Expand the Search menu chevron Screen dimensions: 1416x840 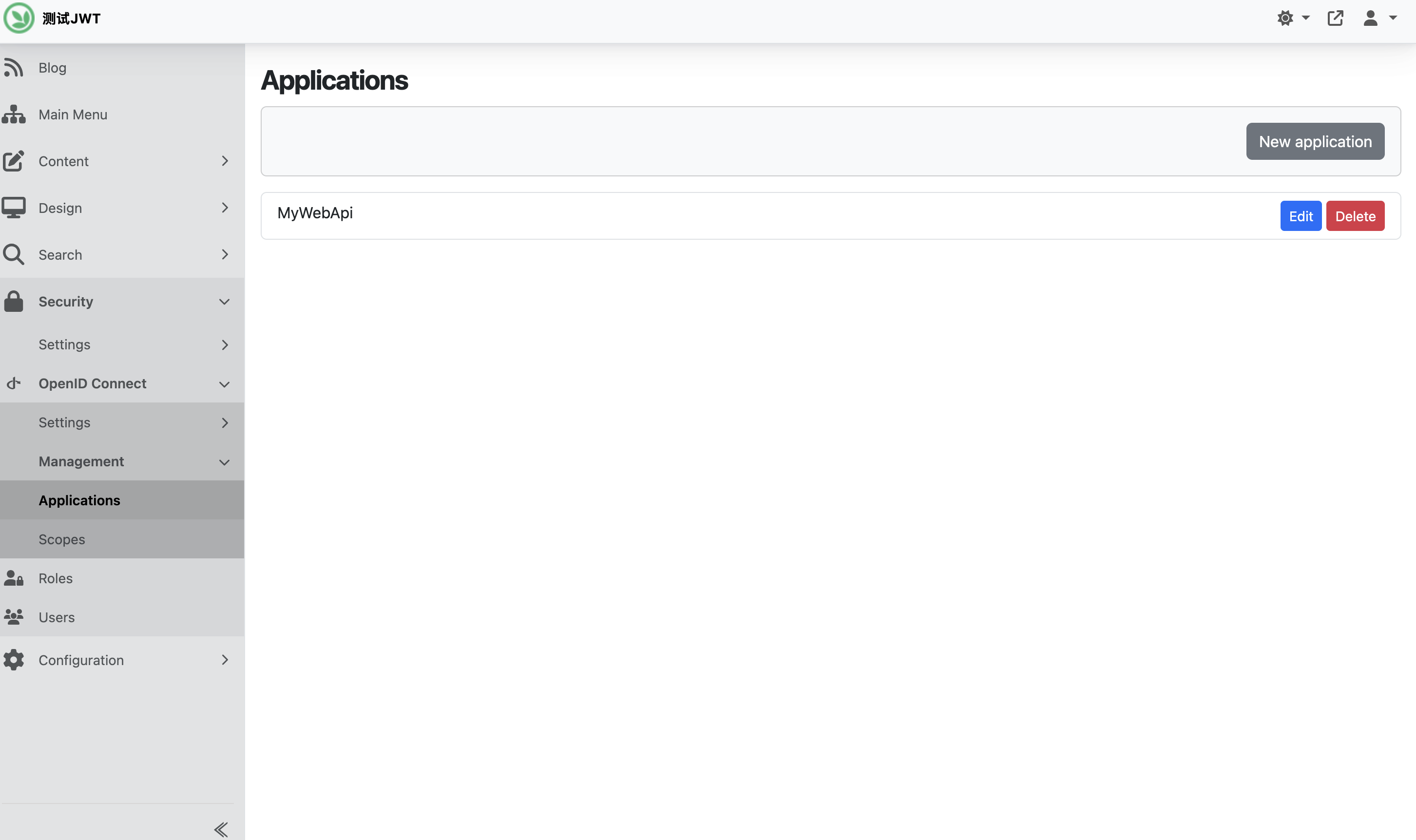point(225,255)
